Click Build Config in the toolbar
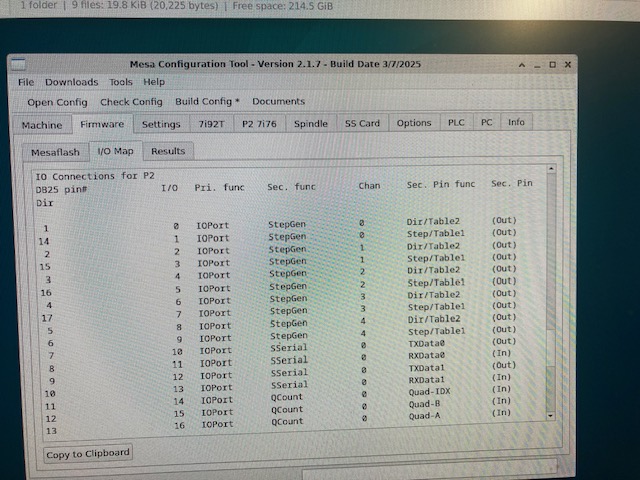 [x=207, y=102]
